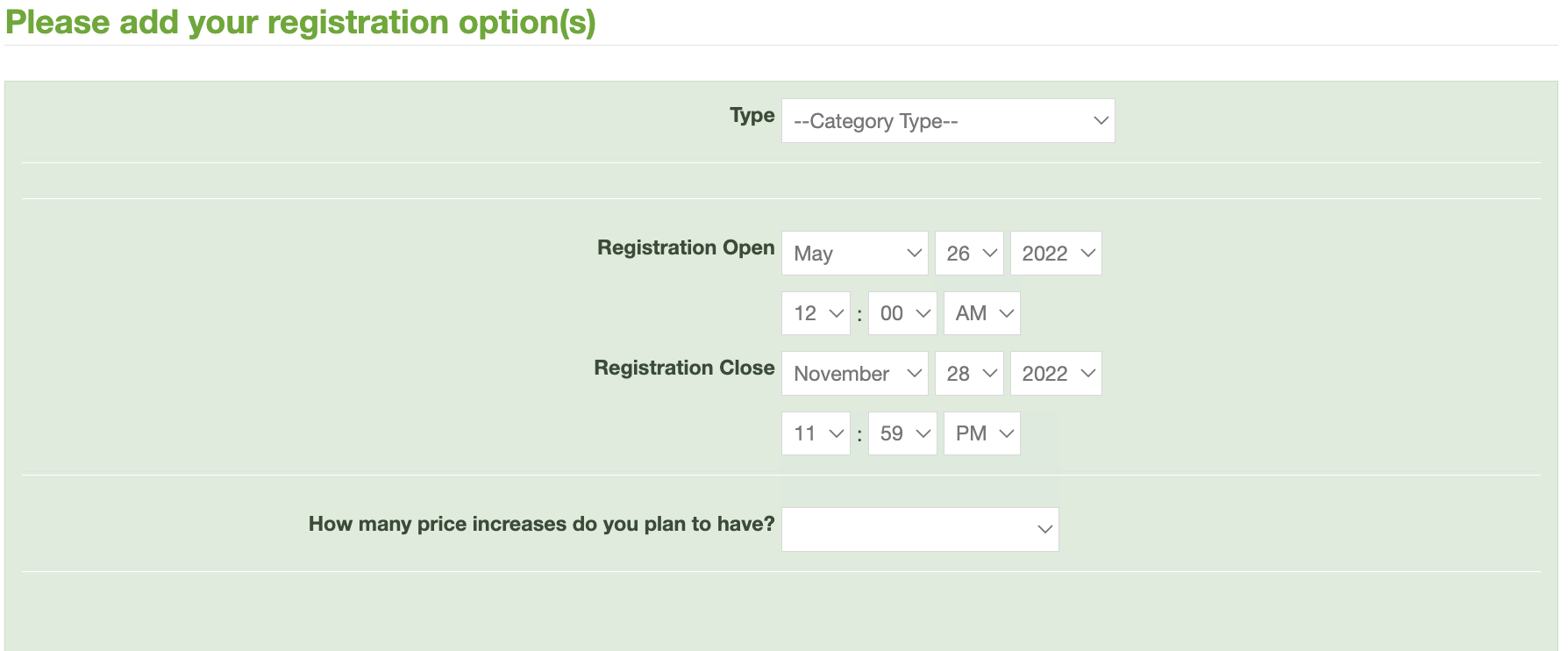Expand Registration Close year dropdown
The height and width of the screenshot is (651, 1568).
click(x=1056, y=374)
